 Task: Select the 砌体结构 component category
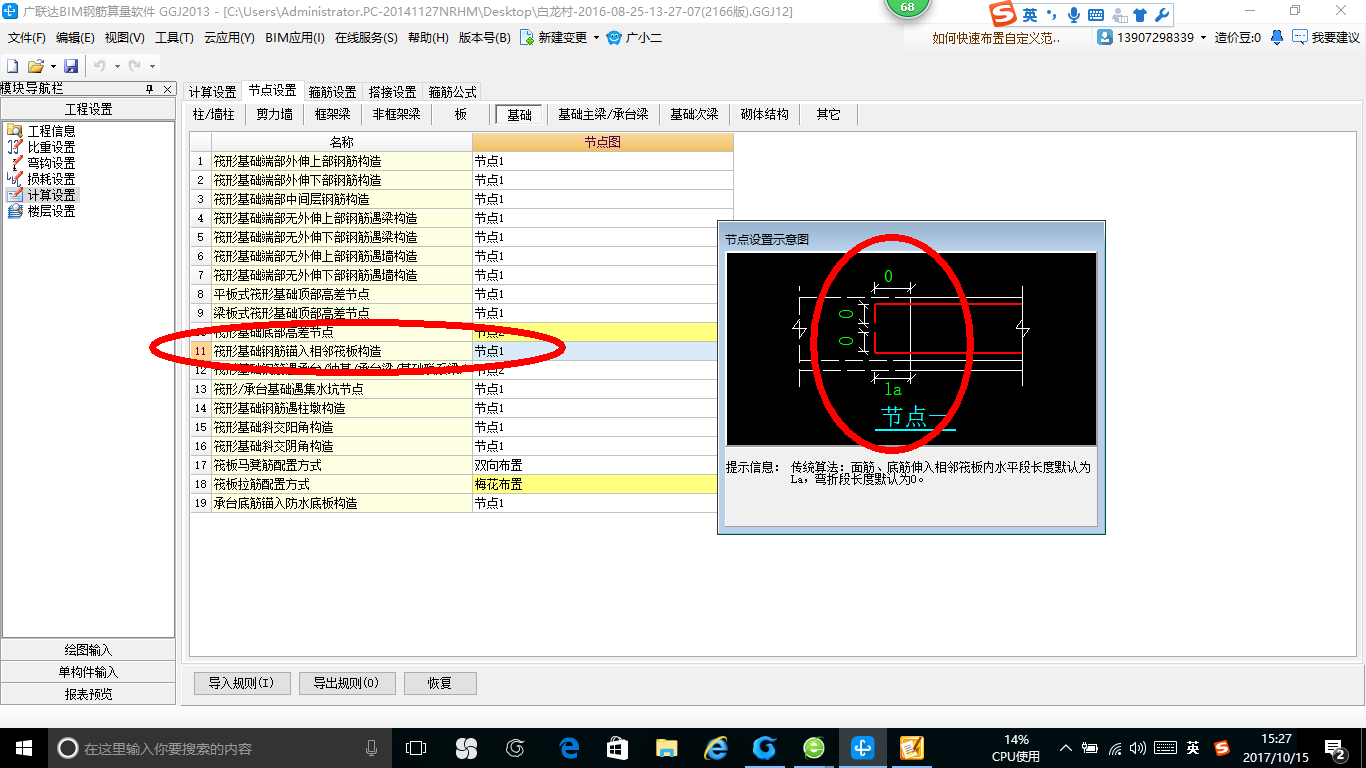(x=764, y=114)
